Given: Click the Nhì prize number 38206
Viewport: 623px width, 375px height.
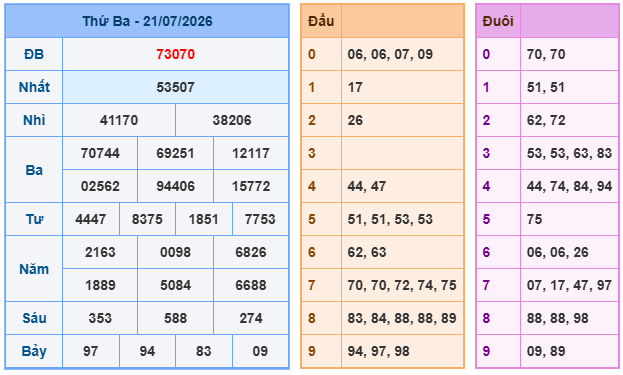Looking at the screenshot, I should pos(232,120).
